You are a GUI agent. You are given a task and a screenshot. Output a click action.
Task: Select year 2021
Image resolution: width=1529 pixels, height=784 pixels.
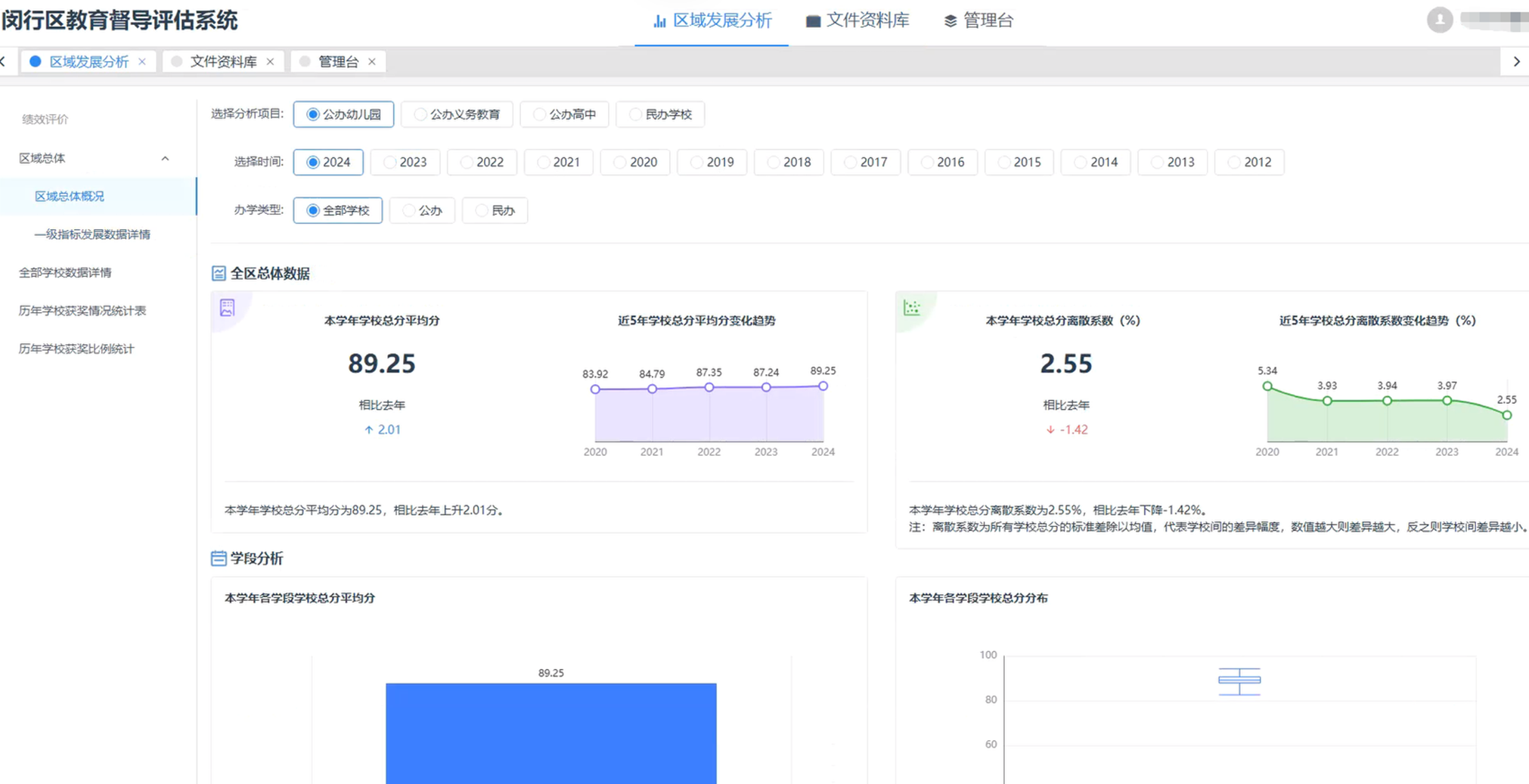point(558,163)
